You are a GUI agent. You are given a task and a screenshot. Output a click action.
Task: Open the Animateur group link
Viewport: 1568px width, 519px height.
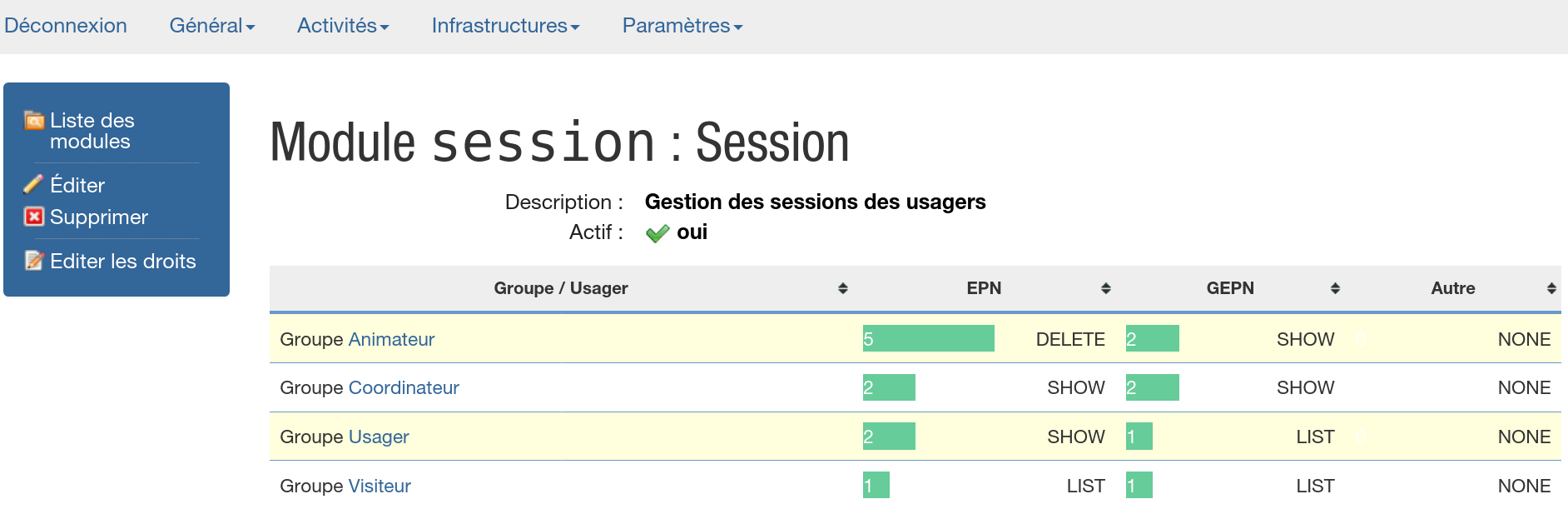point(391,339)
